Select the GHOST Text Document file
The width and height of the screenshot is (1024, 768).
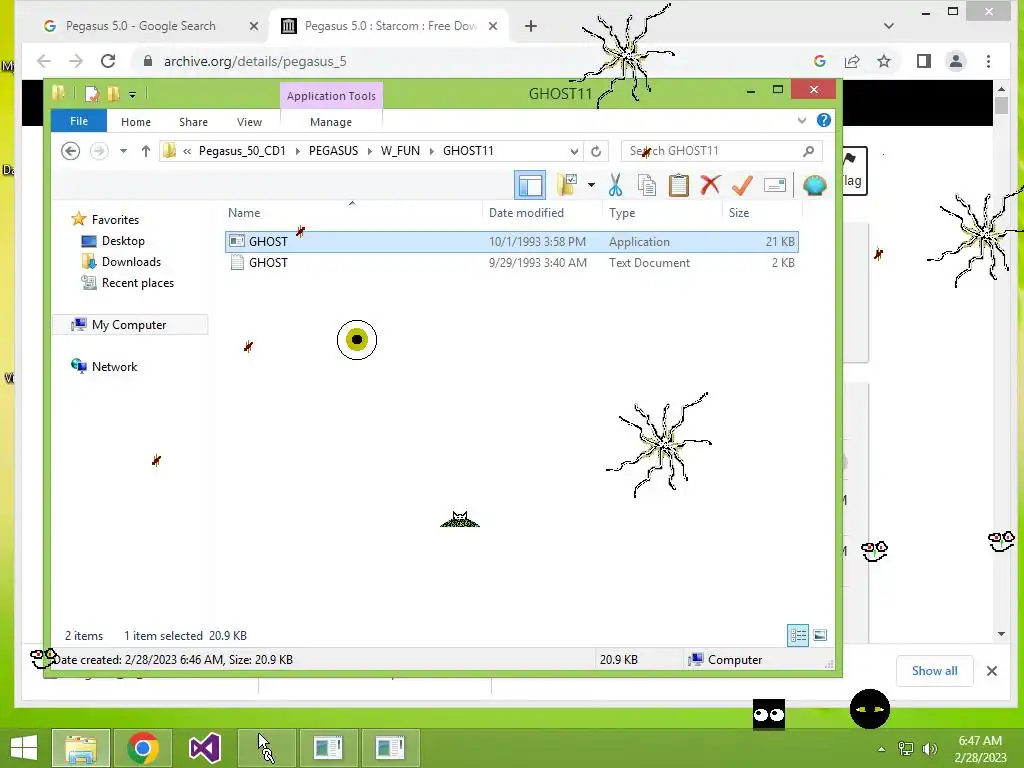click(511, 263)
